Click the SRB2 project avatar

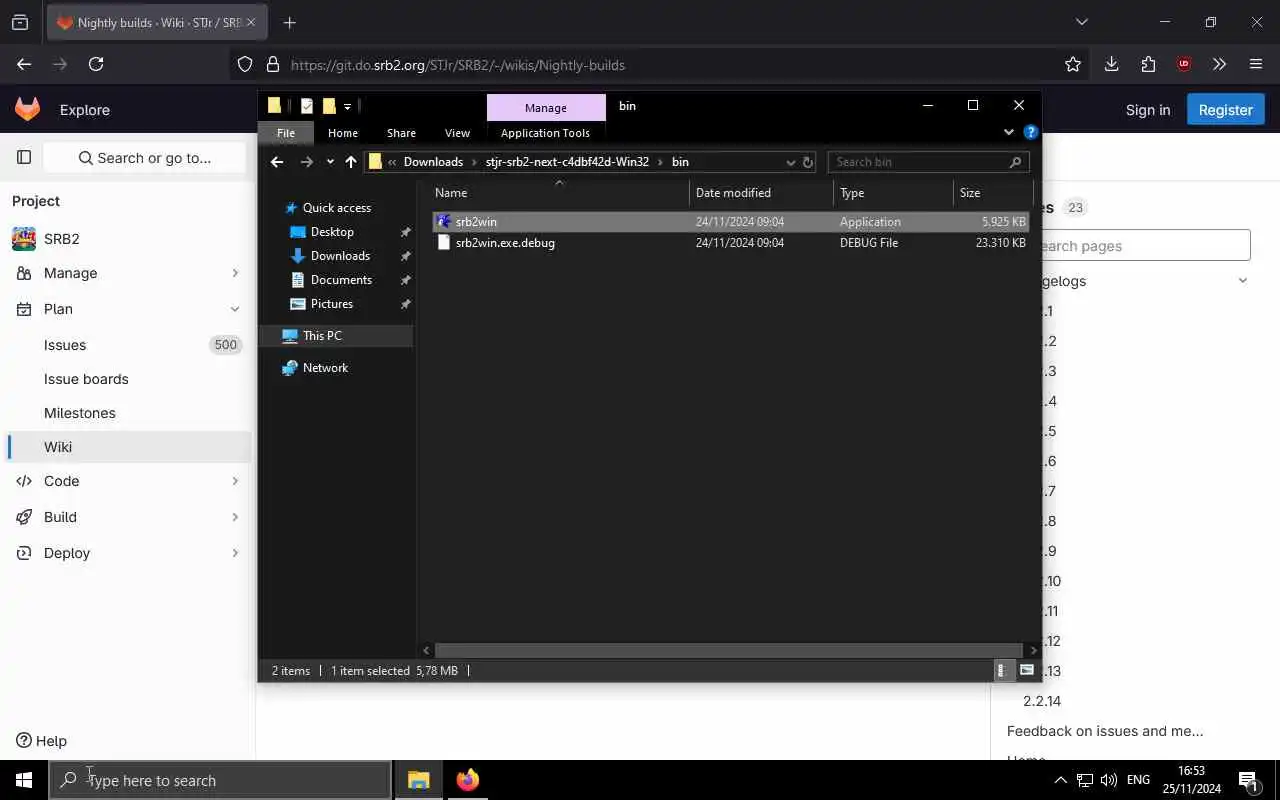pos(24,239)
